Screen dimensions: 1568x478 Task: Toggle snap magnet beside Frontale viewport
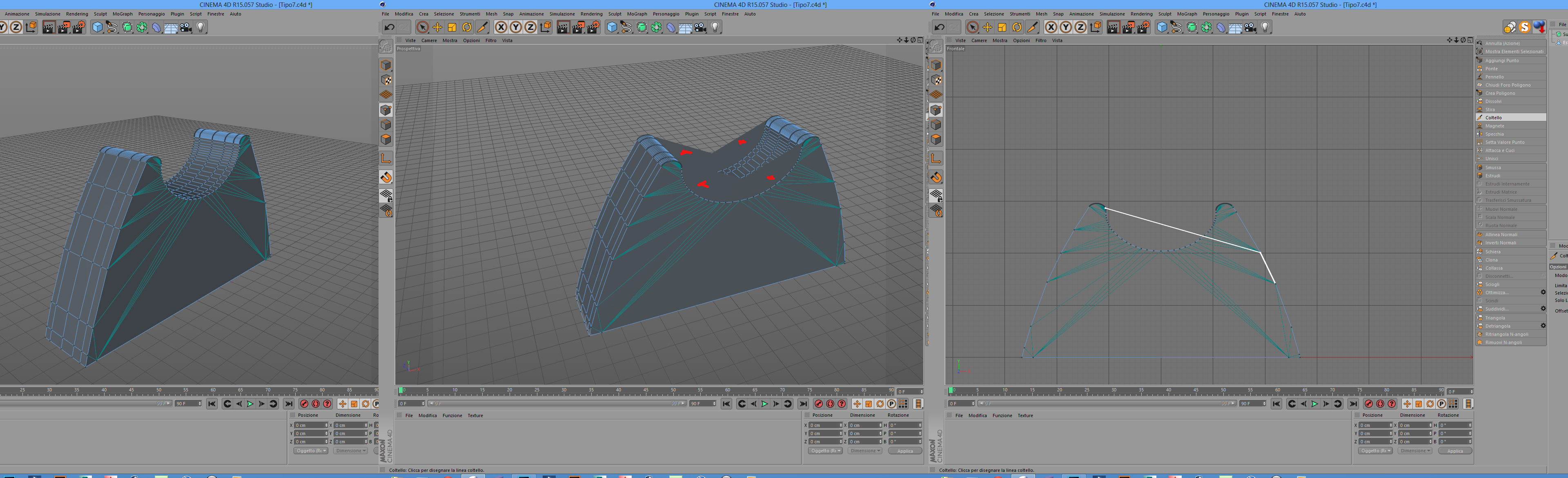click(x=936, y=178)
